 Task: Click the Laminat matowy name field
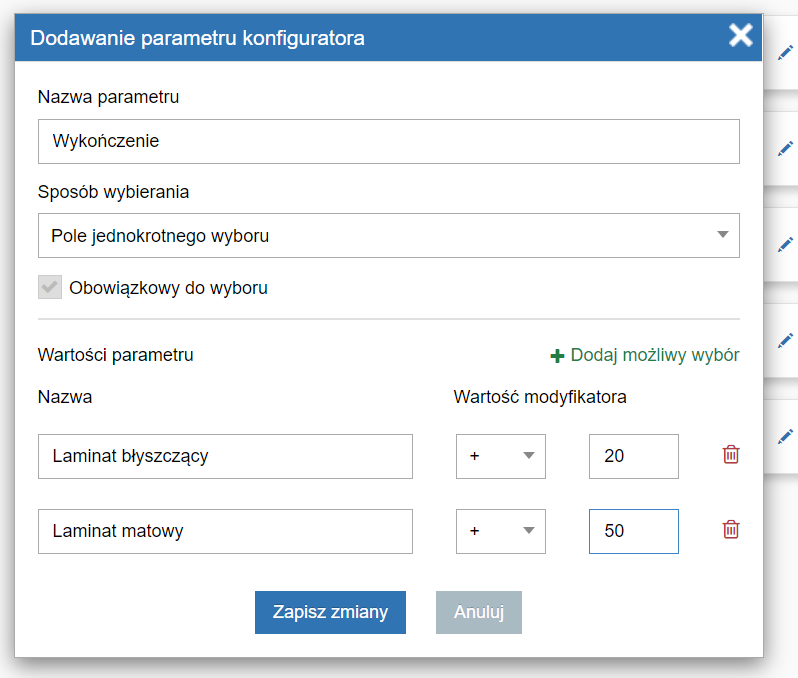pos(225,531)
